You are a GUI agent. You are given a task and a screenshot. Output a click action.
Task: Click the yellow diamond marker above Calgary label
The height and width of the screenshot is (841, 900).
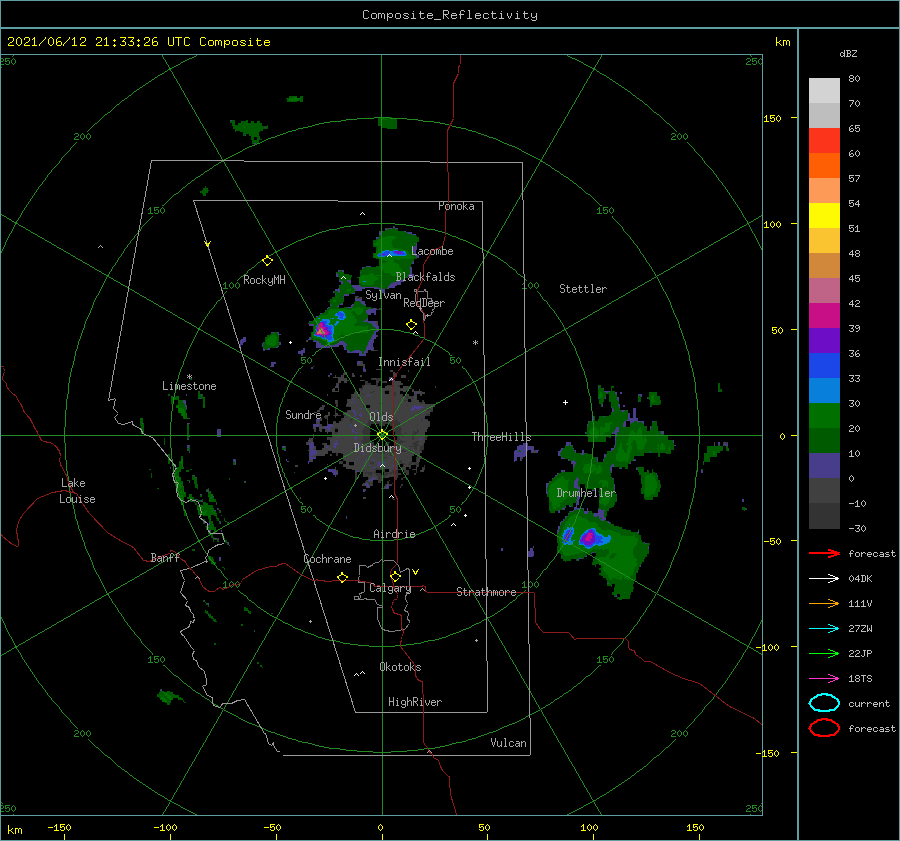point(395,576)
